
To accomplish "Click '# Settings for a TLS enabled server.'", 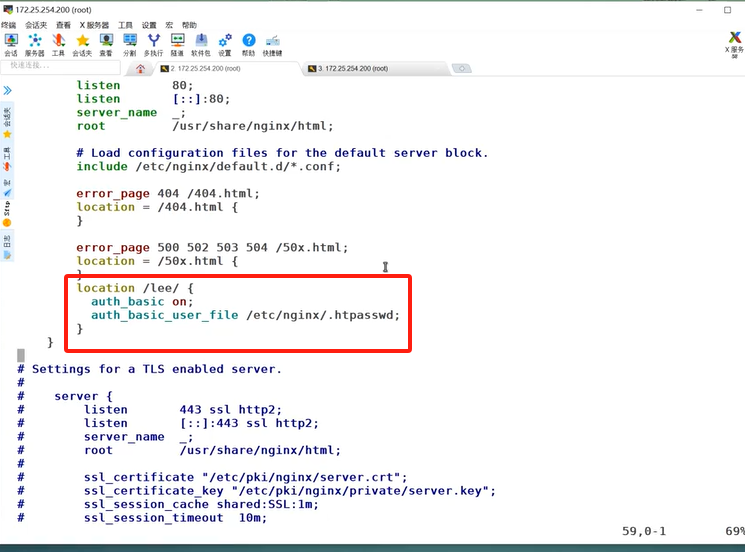I will (x=150, y=369).
